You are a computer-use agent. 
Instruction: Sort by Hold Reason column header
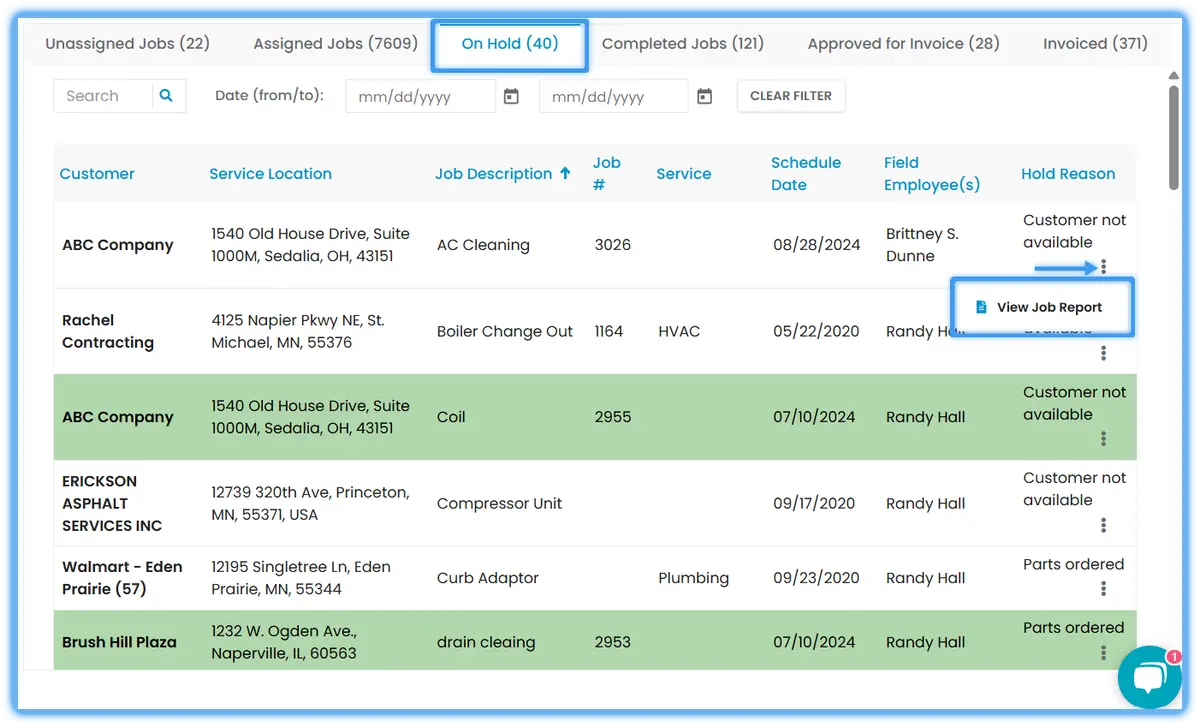[1068, 173]
